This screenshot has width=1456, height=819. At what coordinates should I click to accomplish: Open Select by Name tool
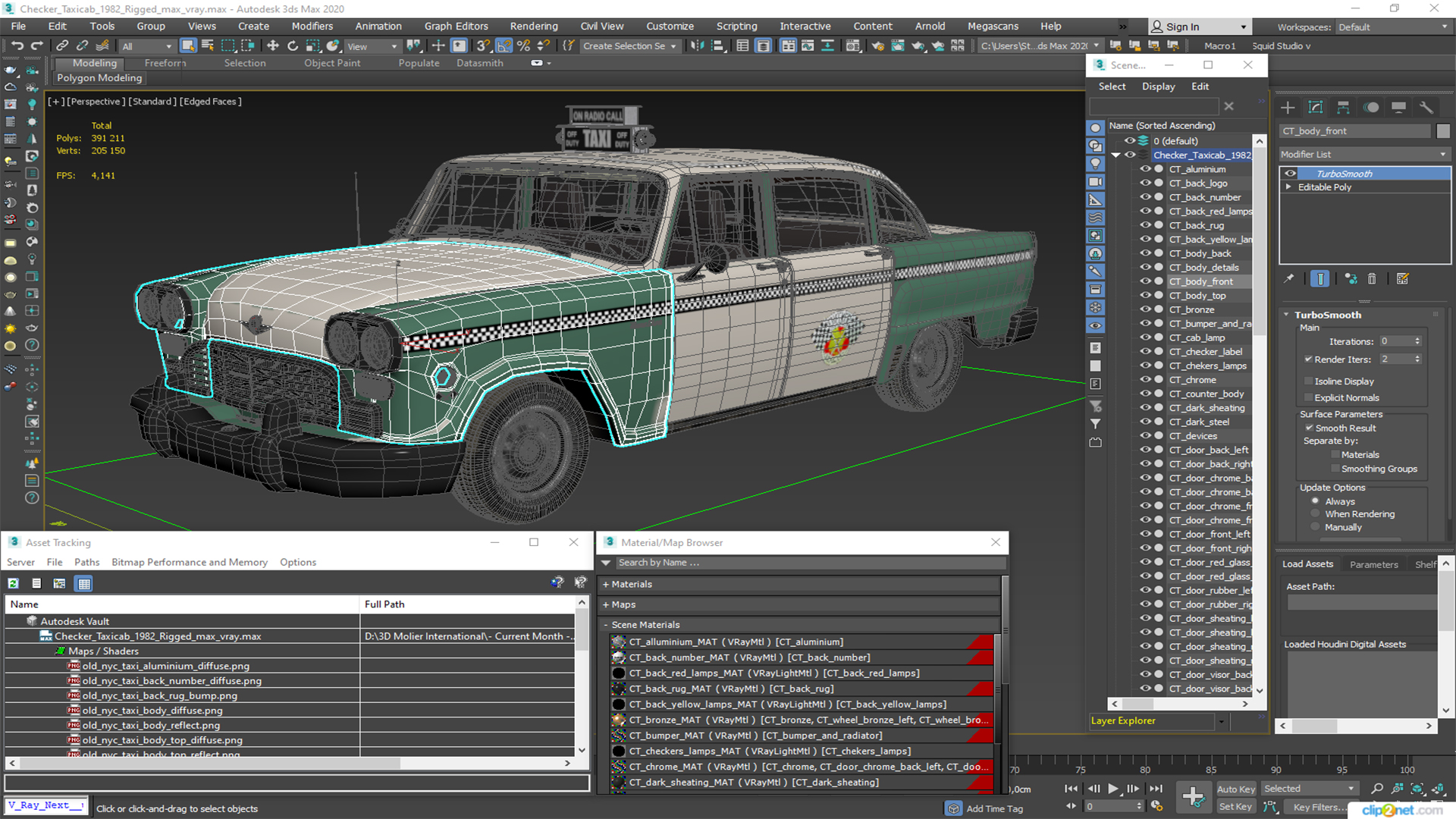pyautogui.click(x=208, y=45)
